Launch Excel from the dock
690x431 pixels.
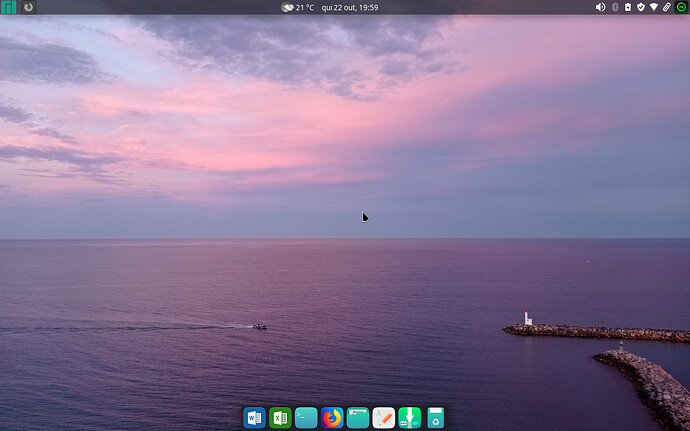pos(280,418)
